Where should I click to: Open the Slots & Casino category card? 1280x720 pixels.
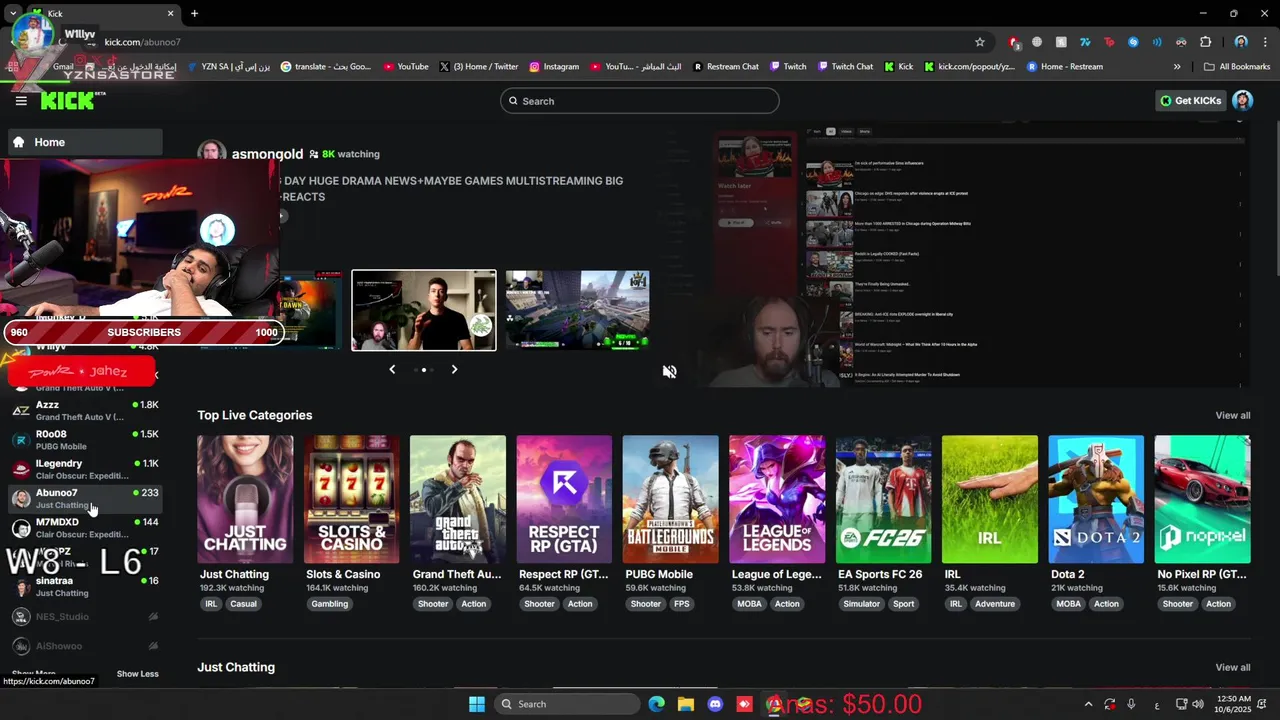click(x=351, y=499)
